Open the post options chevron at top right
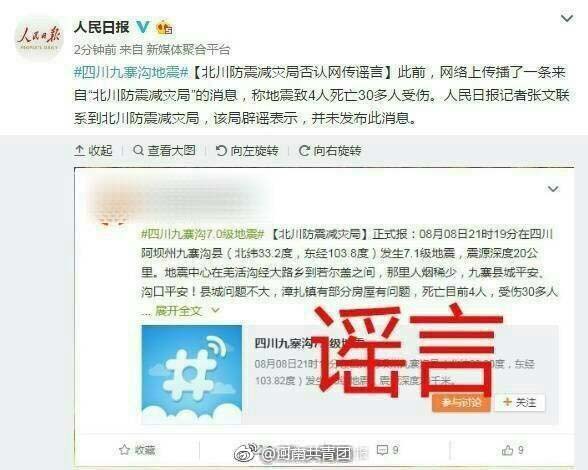 [x=567, y=18]
